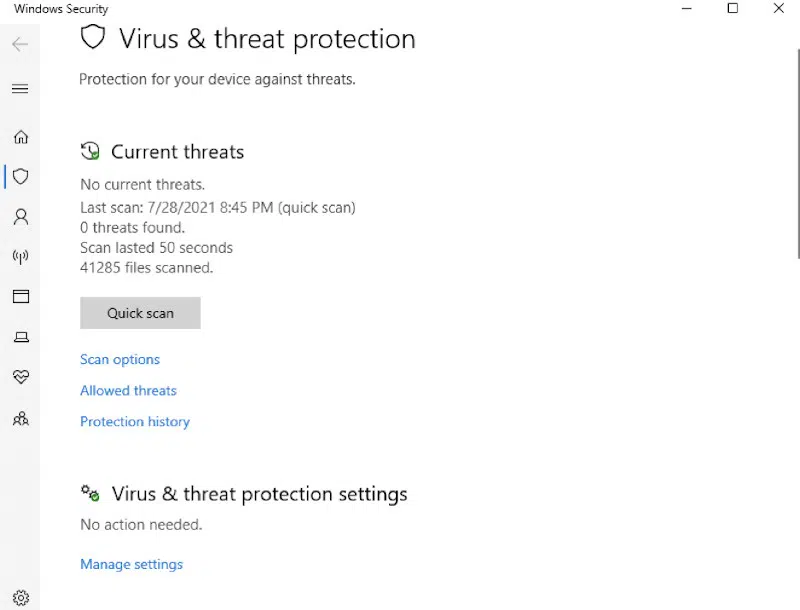Open Firewall & network protection section
The height and width of the screenshot is (610, 800).
[21, 257]
